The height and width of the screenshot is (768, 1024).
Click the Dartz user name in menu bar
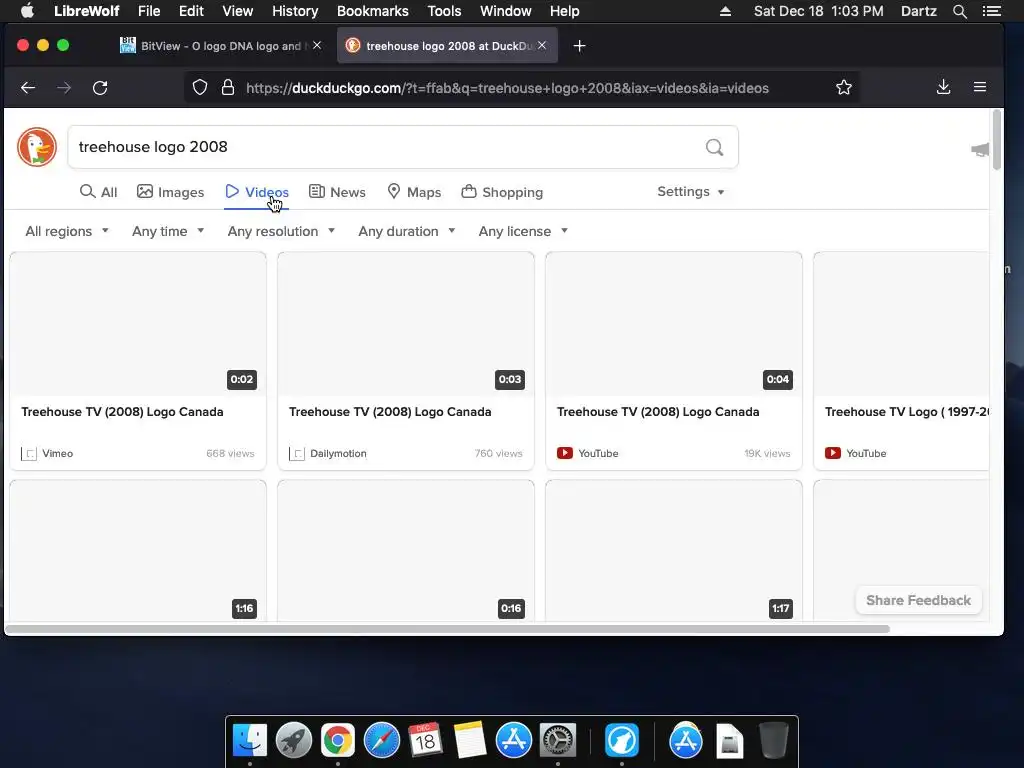coord(918,11)
